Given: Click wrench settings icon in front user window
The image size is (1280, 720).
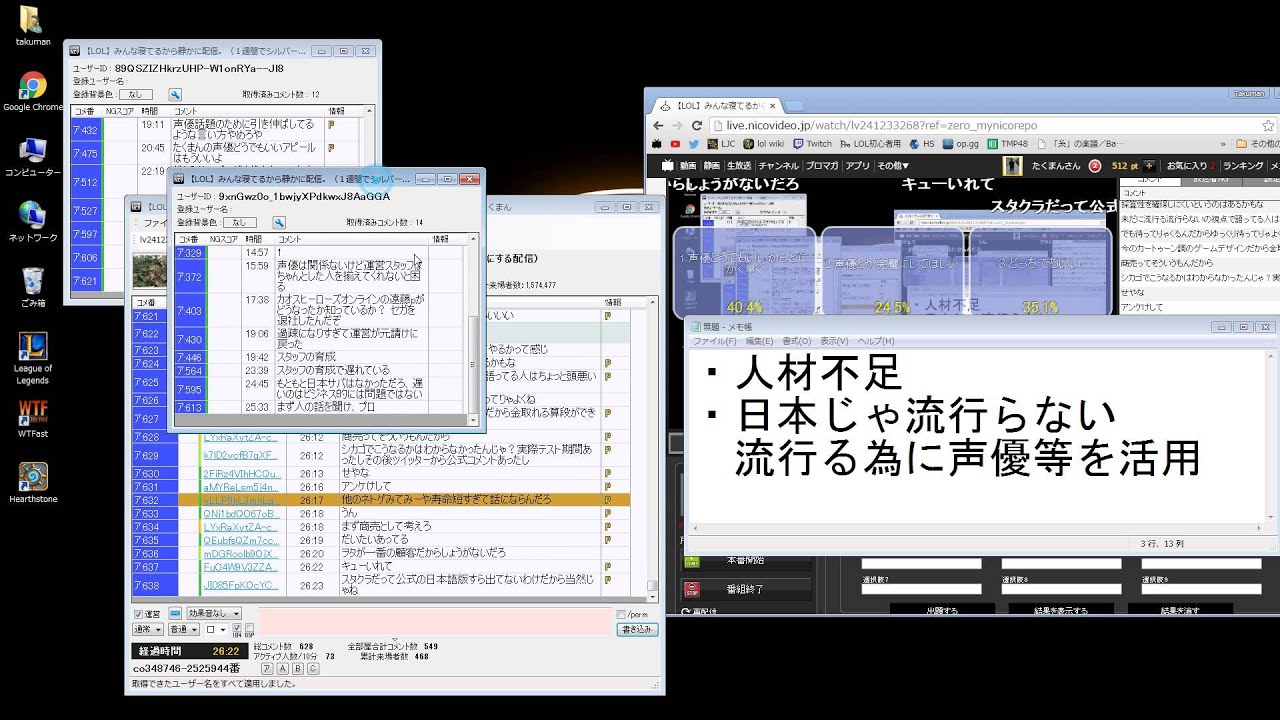Looking at the screenshot, I should click(x=279, y=222).
